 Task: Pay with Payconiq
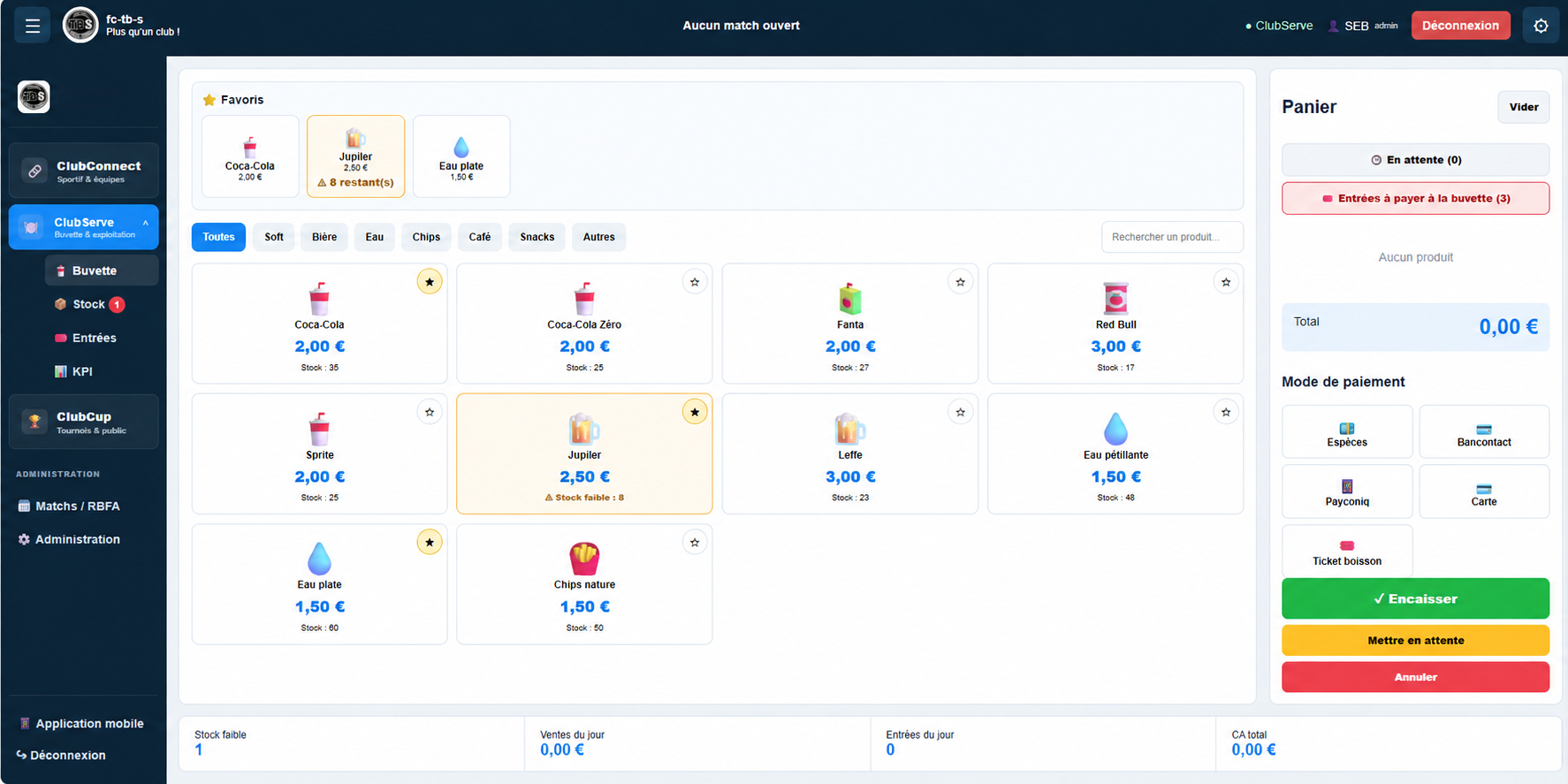click(1347, 491)
